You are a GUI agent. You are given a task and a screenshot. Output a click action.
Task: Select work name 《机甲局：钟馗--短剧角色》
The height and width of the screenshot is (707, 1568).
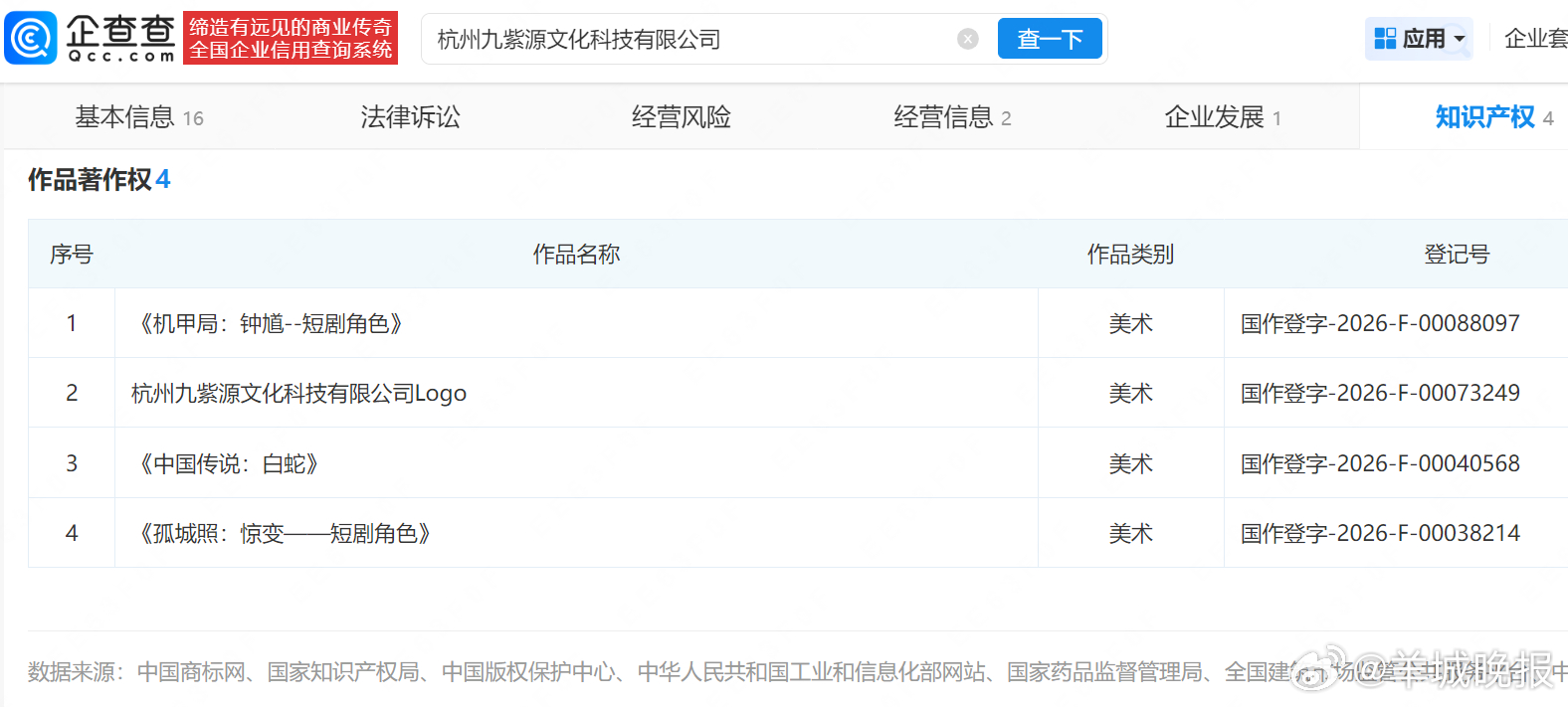(271, 324)
